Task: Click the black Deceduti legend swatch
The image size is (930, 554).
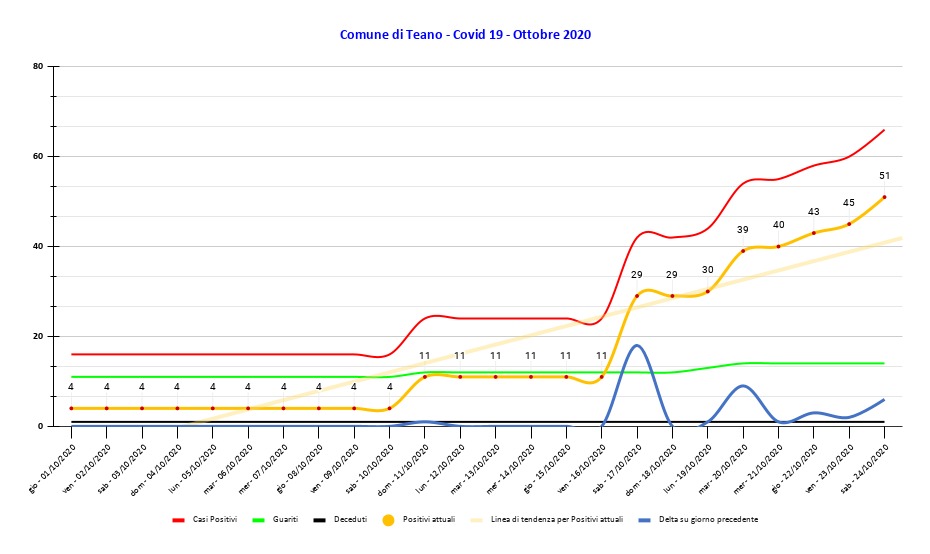Action: coord(320,520)
